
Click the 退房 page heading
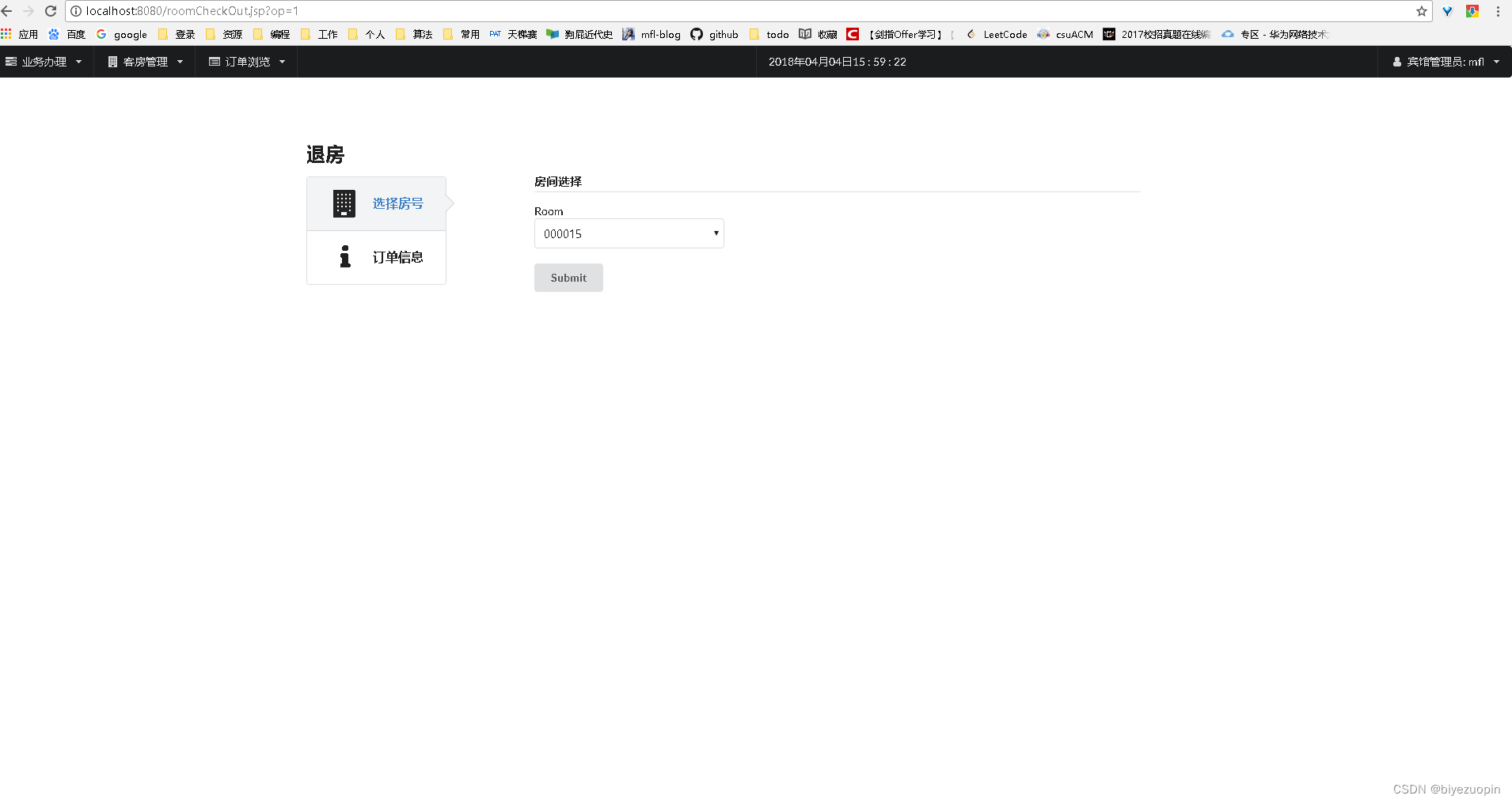click(325, 154)
